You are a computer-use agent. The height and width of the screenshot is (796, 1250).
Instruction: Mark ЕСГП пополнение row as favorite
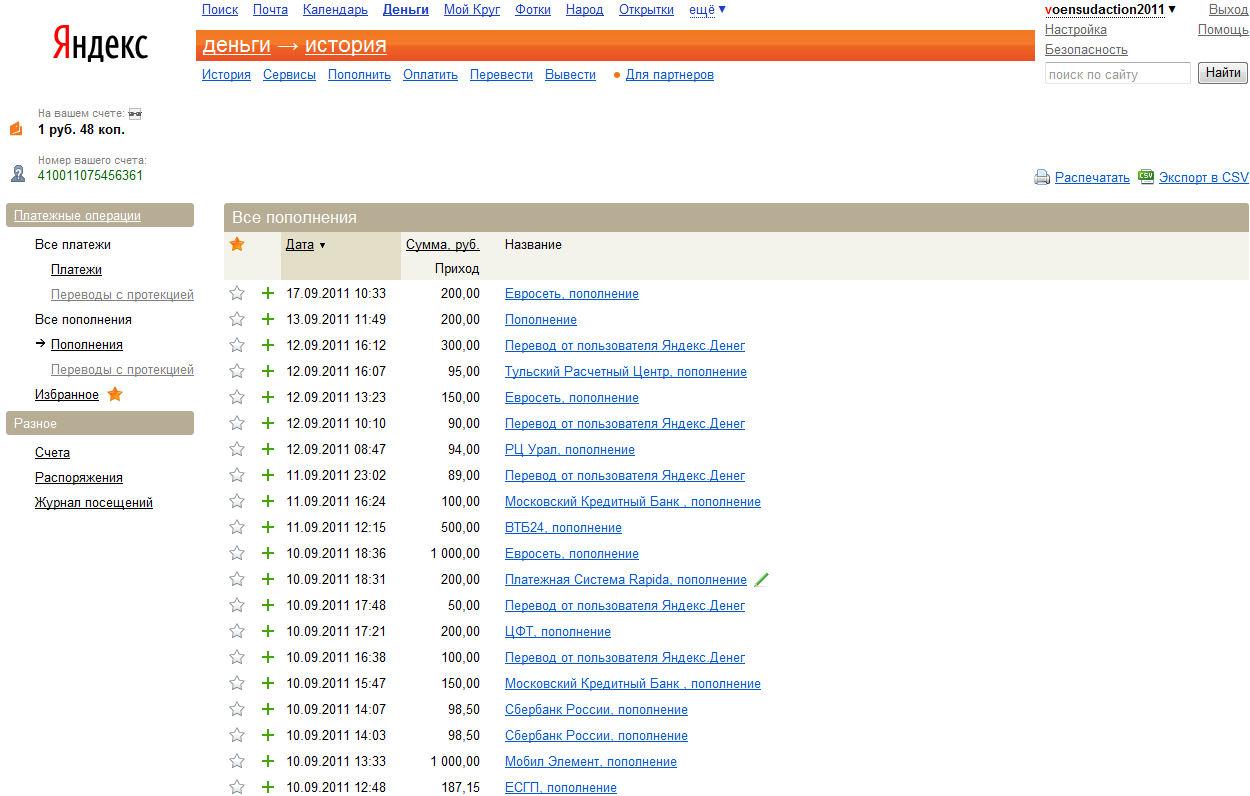click(237, 787)
